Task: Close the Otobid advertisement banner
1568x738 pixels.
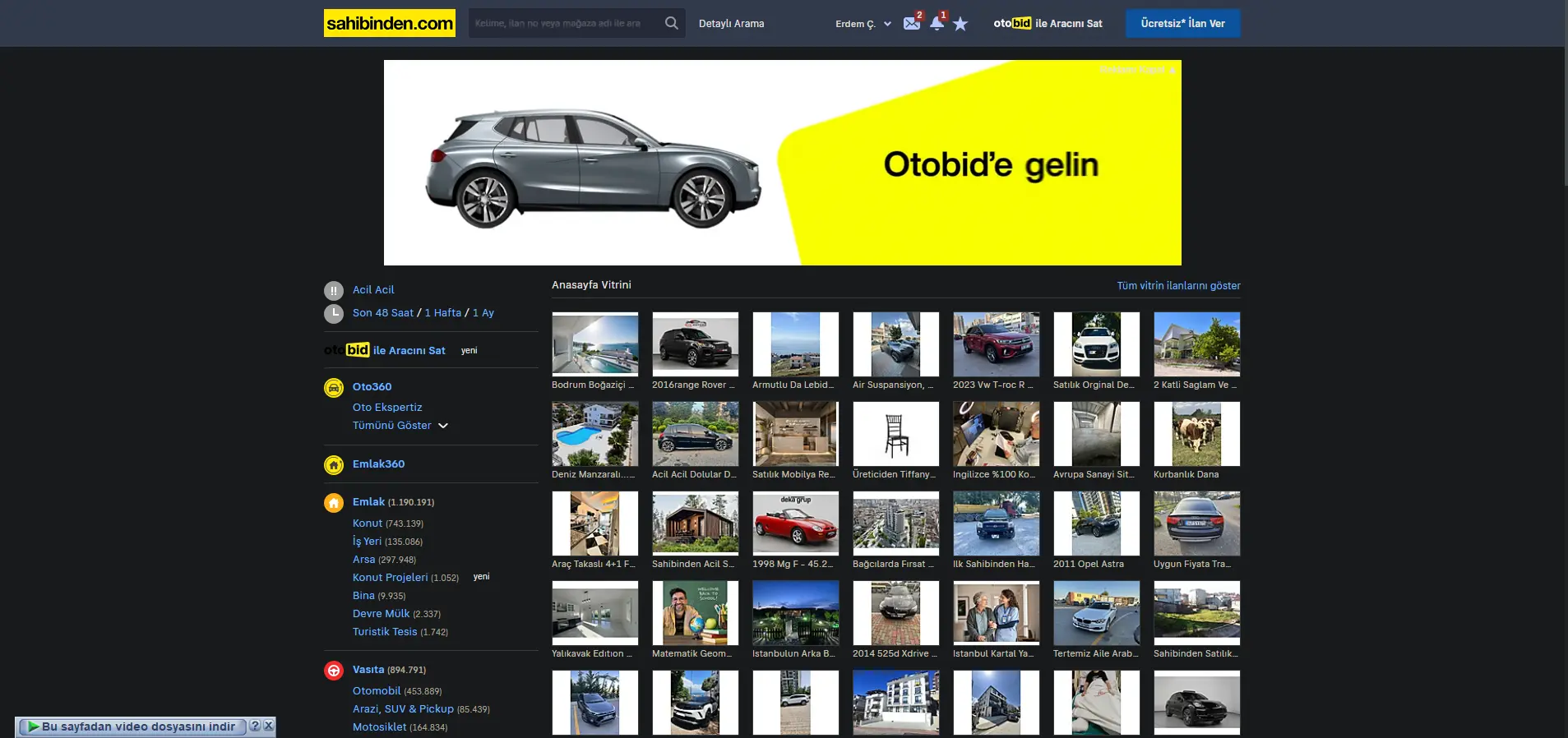Action: coord(1137,70)
